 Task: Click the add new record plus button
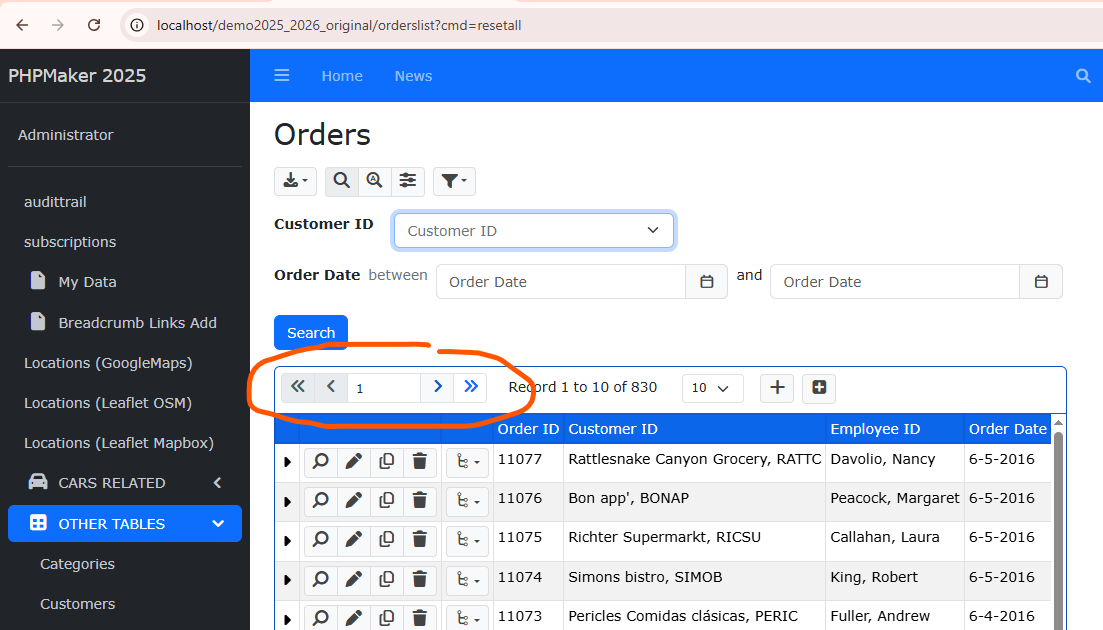pos(777,388)
